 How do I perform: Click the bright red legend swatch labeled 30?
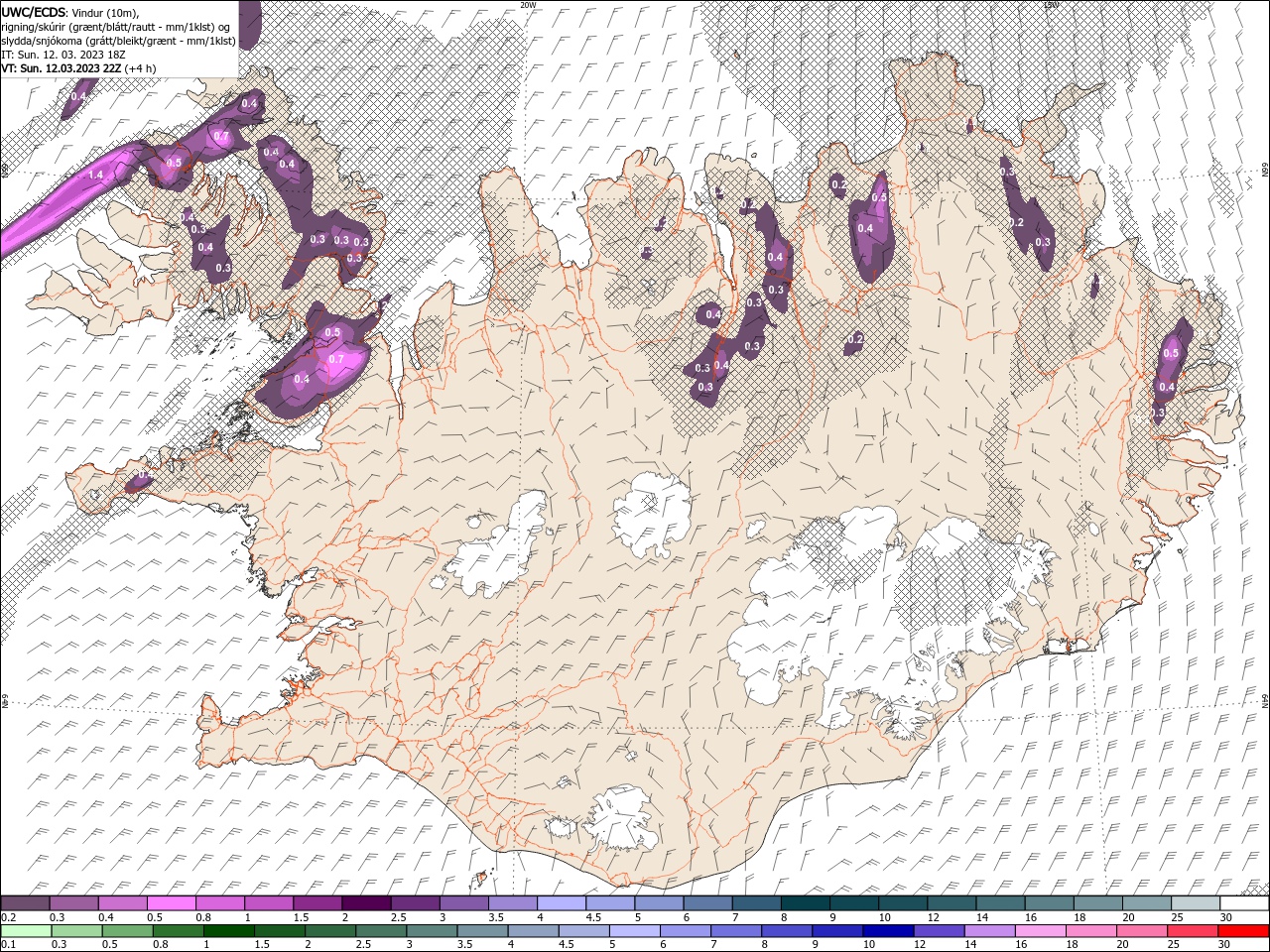(1243, 931)
